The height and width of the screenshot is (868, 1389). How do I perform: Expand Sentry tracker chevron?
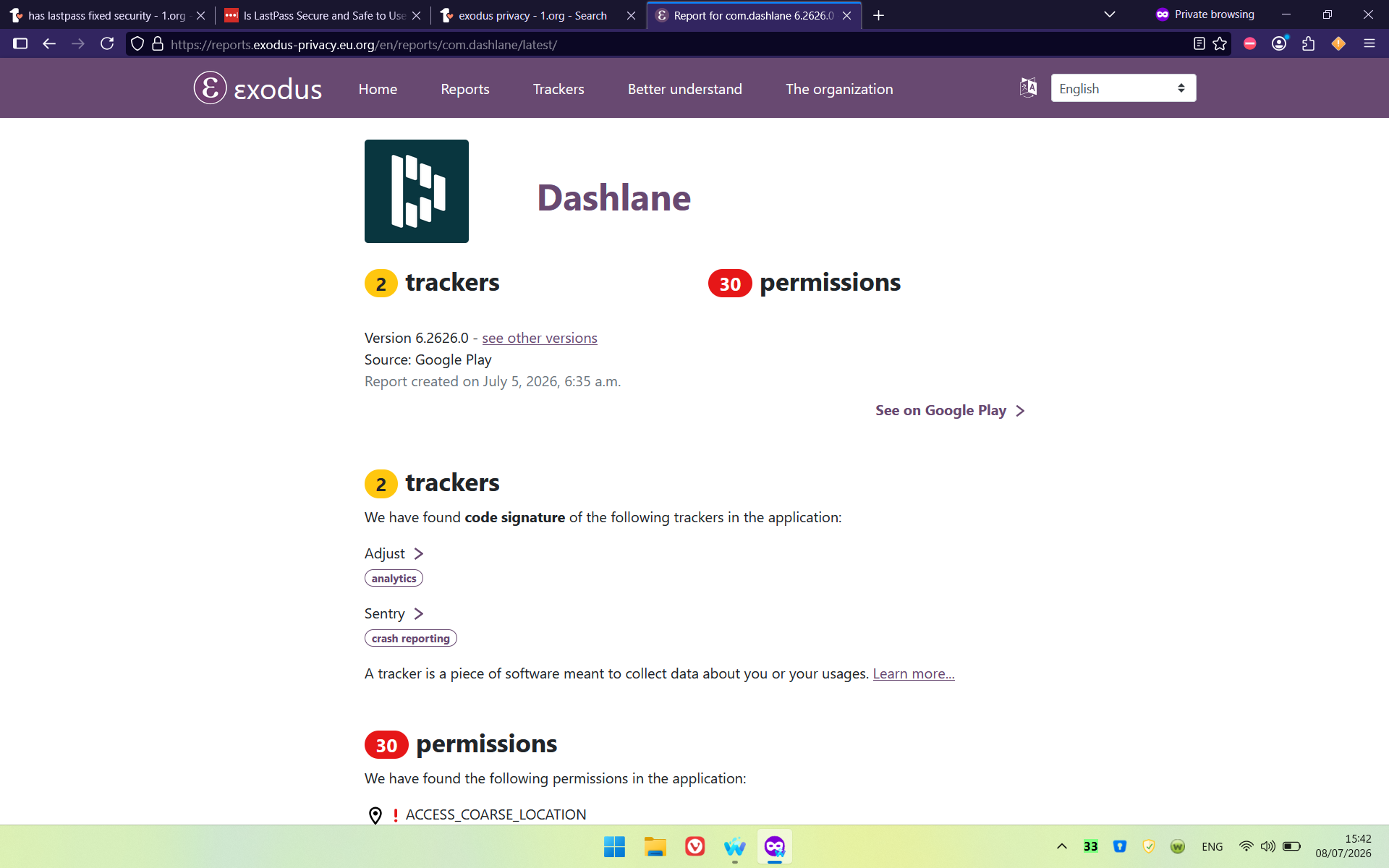418,613
